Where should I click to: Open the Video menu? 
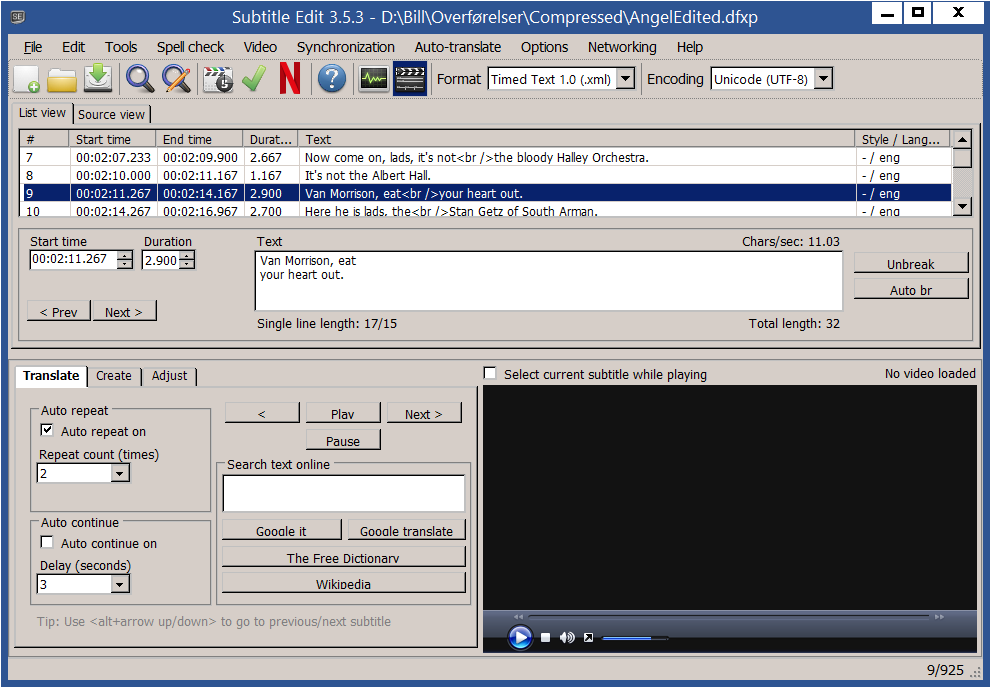point(260,47)
